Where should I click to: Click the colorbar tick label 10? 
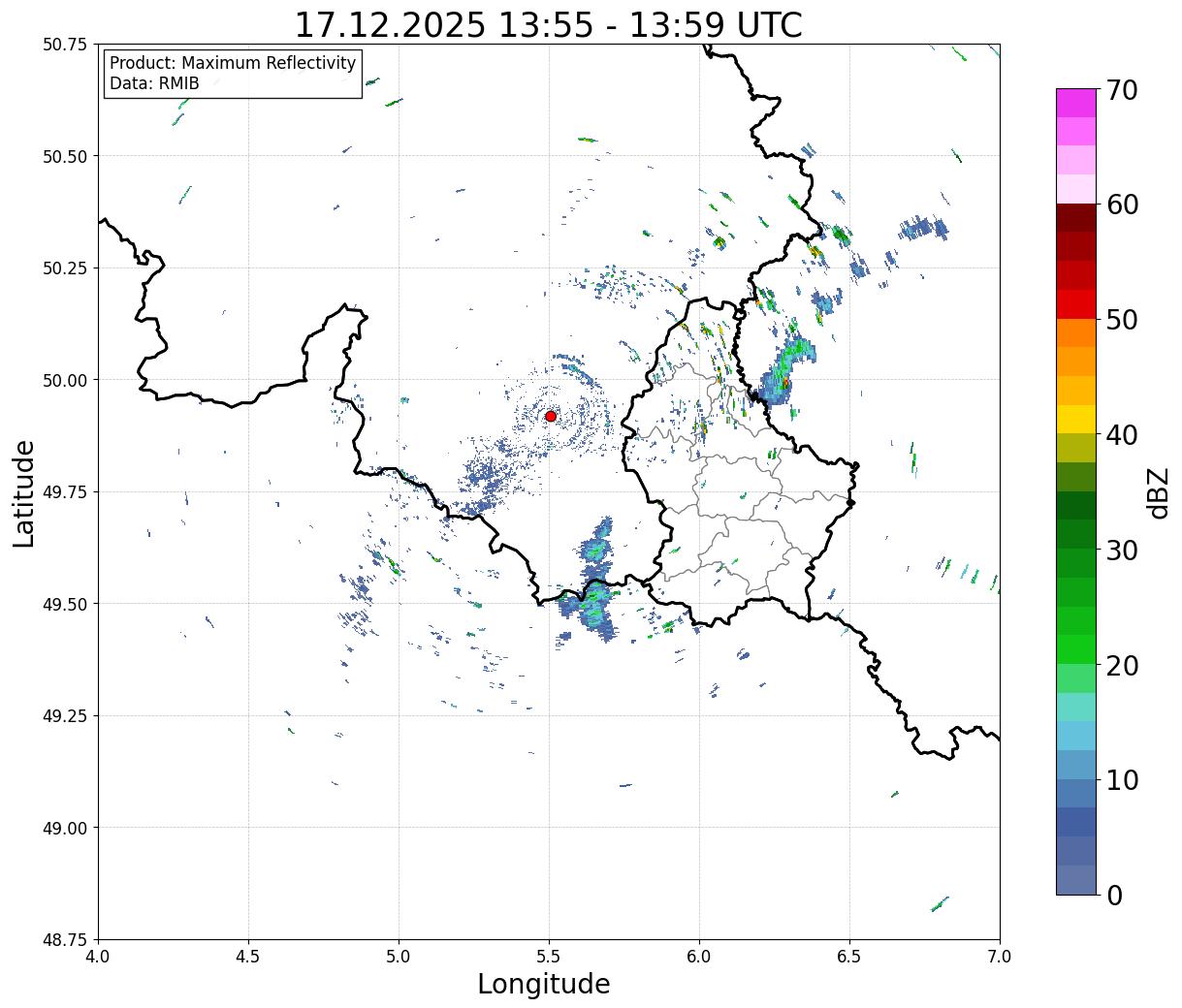tap(1122, 779)
